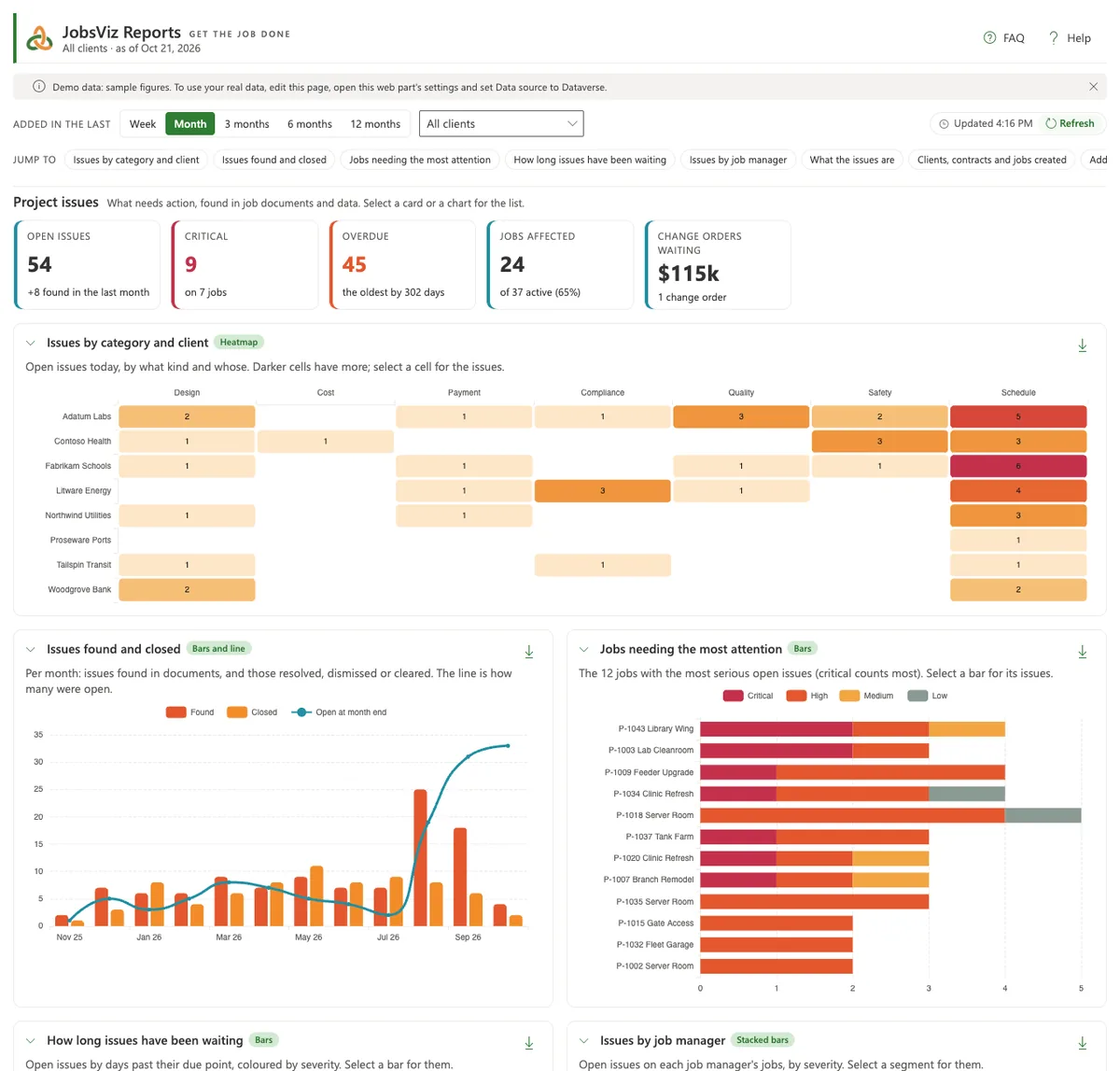Collapse the Issues by job manager section
The width and height of the screenshot is (1120, 1071).
(584, 1040)
